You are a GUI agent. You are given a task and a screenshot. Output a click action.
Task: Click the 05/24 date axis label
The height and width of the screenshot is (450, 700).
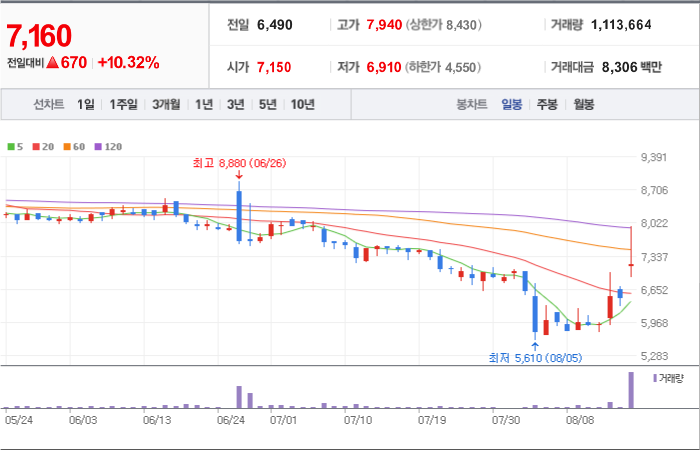pos(18,421)
